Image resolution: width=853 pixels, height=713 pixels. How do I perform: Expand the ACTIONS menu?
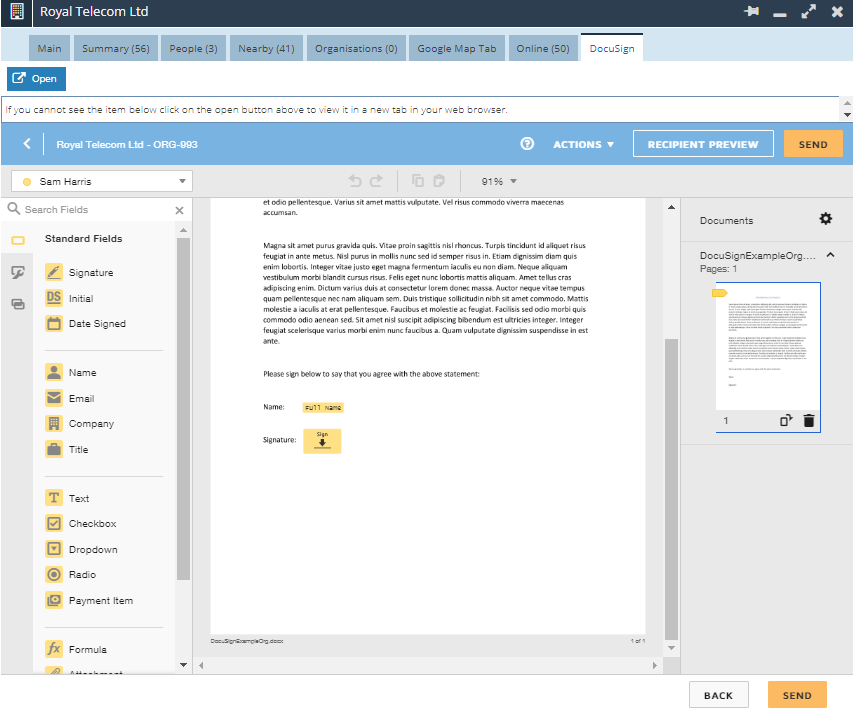point(584,145)
